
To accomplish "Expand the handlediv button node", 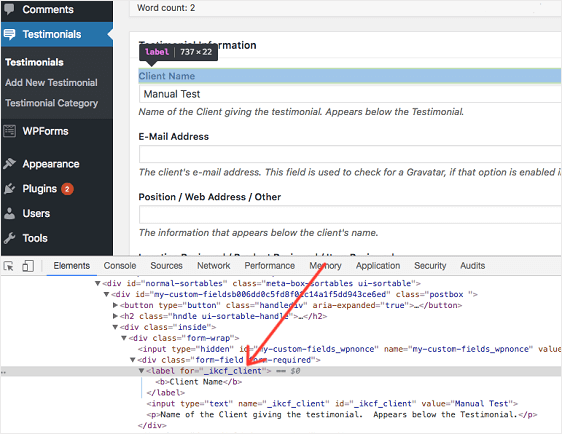I will (115, 305).
